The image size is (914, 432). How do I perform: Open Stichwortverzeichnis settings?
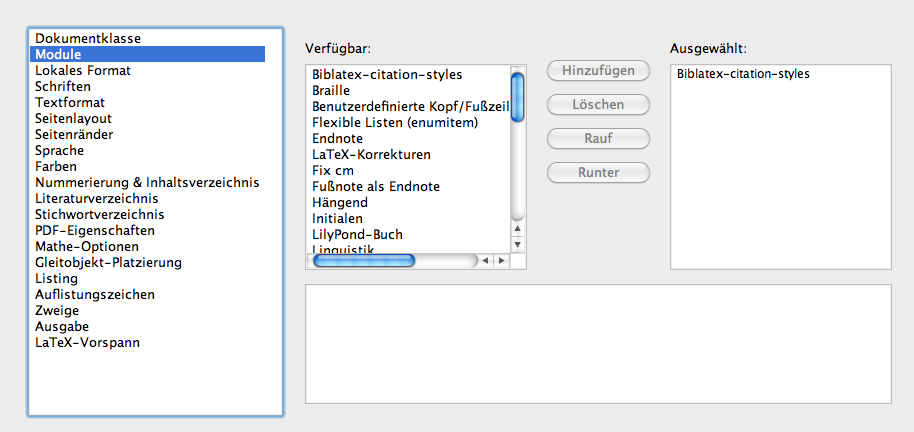coord(147,215)
